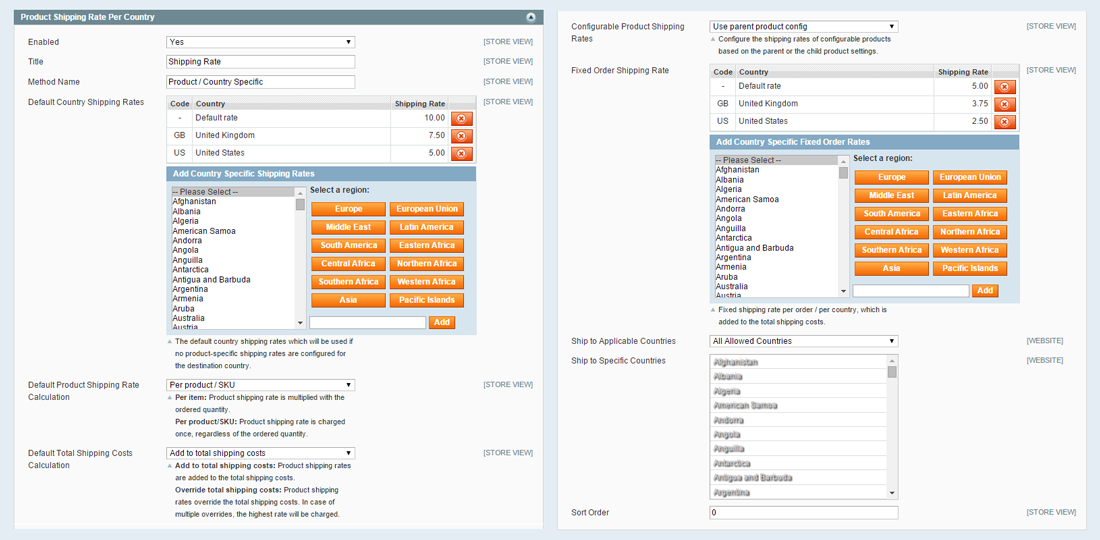Click Add button under fixed order rates
The width and height of the screenshot is (1100, 540).
pos(985,291)
